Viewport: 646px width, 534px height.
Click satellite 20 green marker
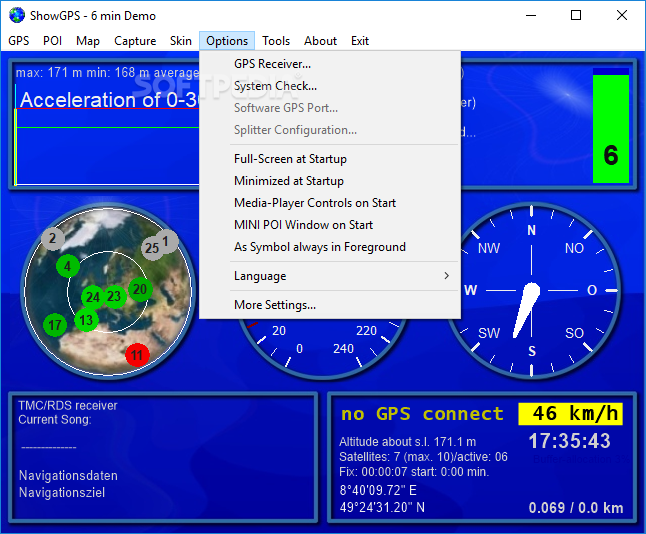point(140,289)
